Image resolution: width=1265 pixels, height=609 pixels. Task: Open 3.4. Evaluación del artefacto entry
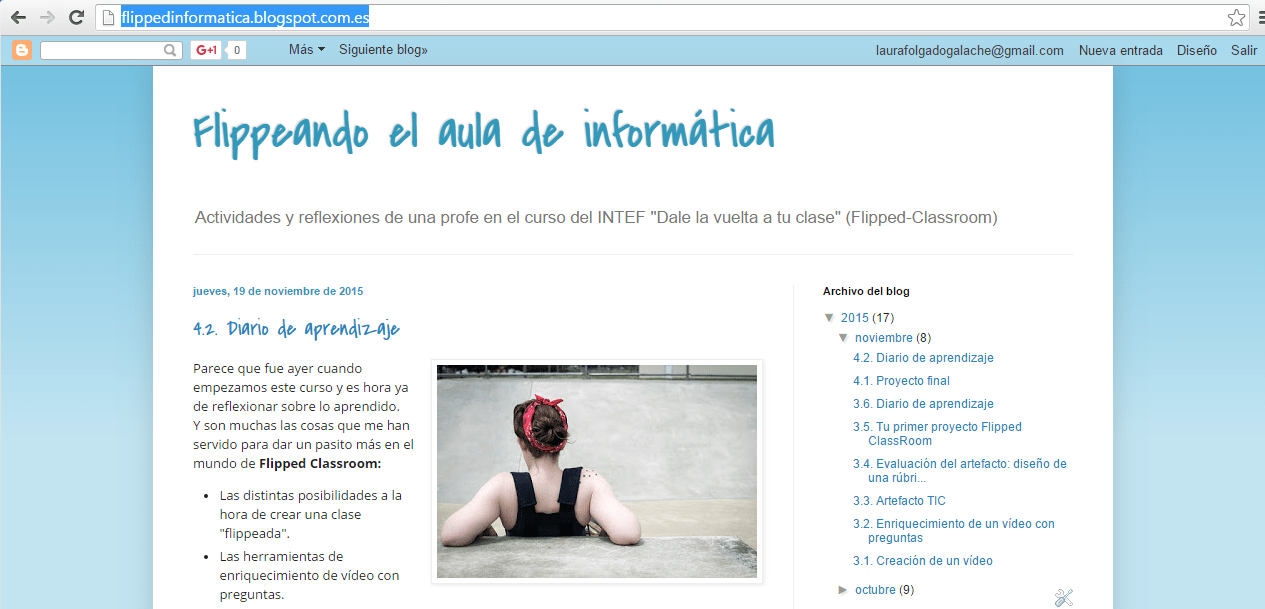click(960, 471)
